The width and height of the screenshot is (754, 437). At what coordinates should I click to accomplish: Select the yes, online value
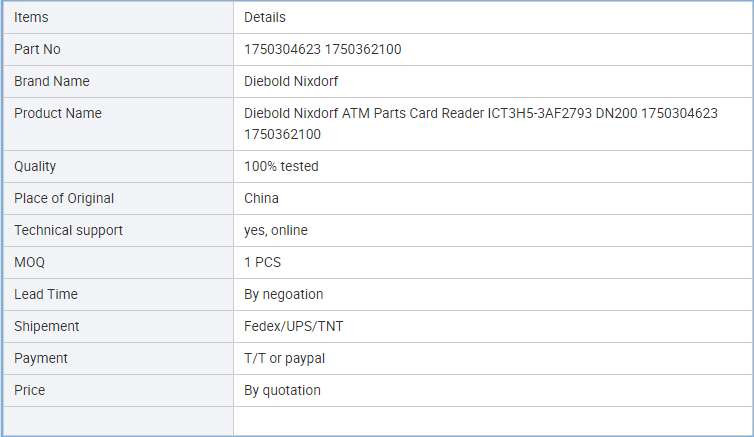(276, 230)
